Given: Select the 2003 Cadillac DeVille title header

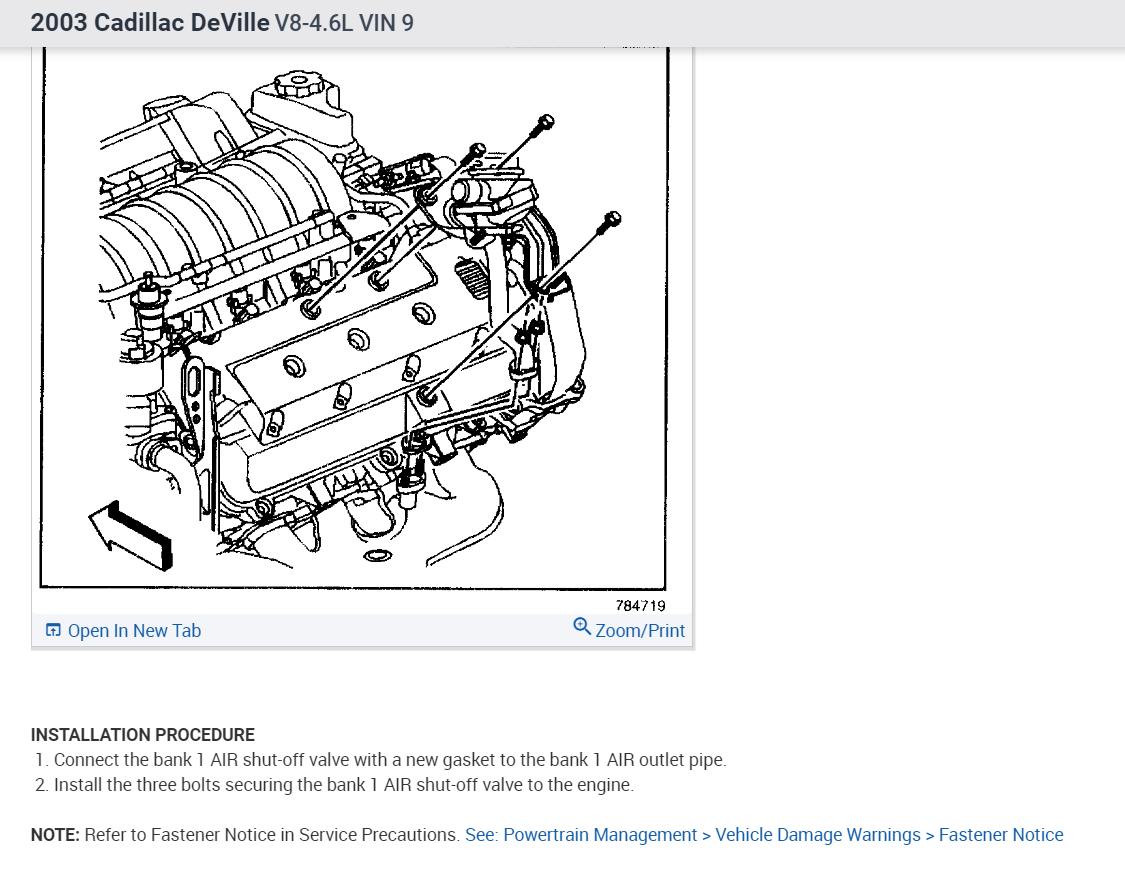Looking at the screenshot, I should click(x=150, y=22).
